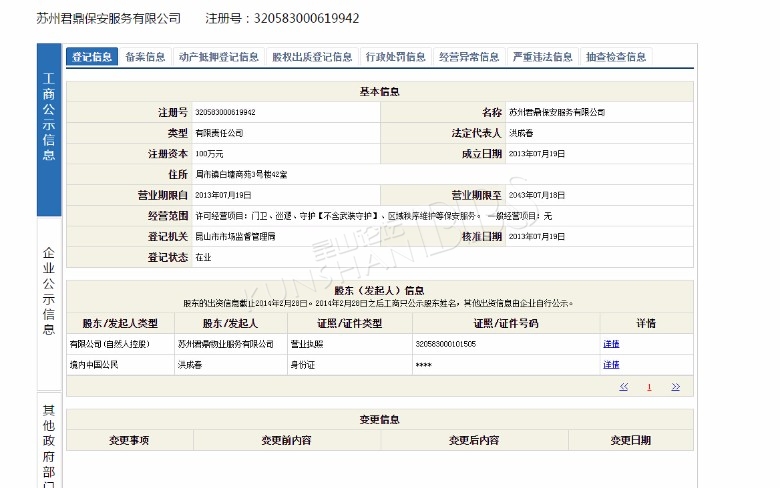780x488 pixels.
Task: Click the 证照/证件号码 column header
Action: pos(506,323)
